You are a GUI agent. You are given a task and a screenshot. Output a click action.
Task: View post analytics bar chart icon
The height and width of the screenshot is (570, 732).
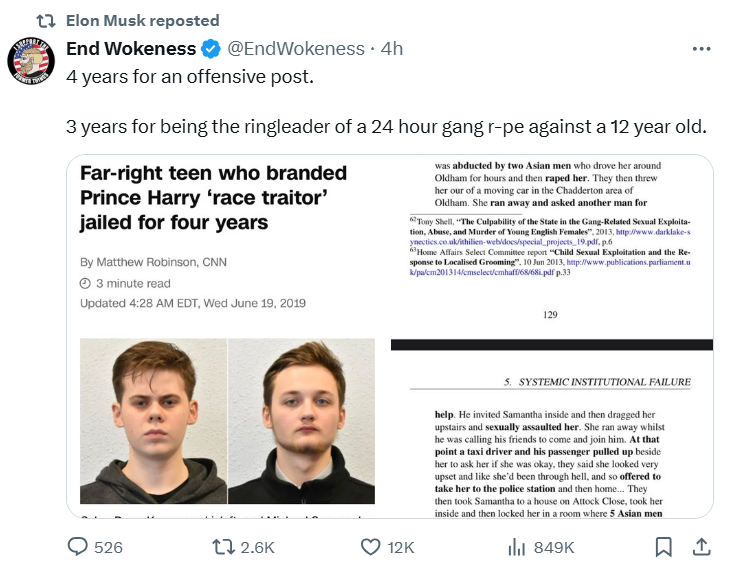click(517, 547)
